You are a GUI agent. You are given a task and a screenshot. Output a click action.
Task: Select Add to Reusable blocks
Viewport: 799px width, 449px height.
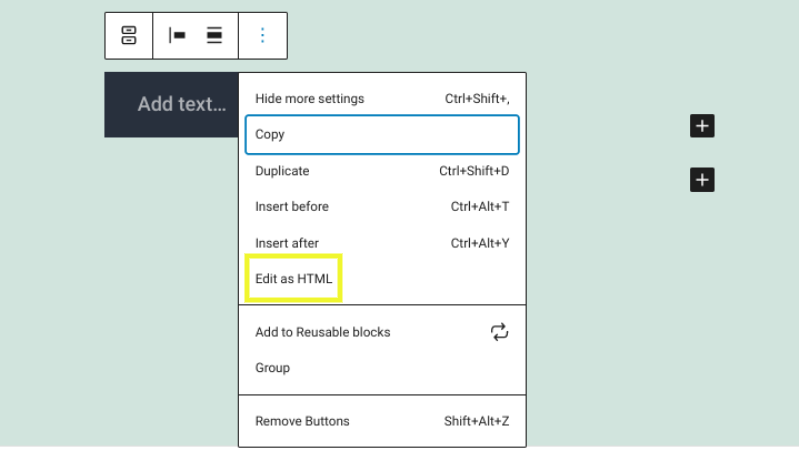[x=322, y=332]
